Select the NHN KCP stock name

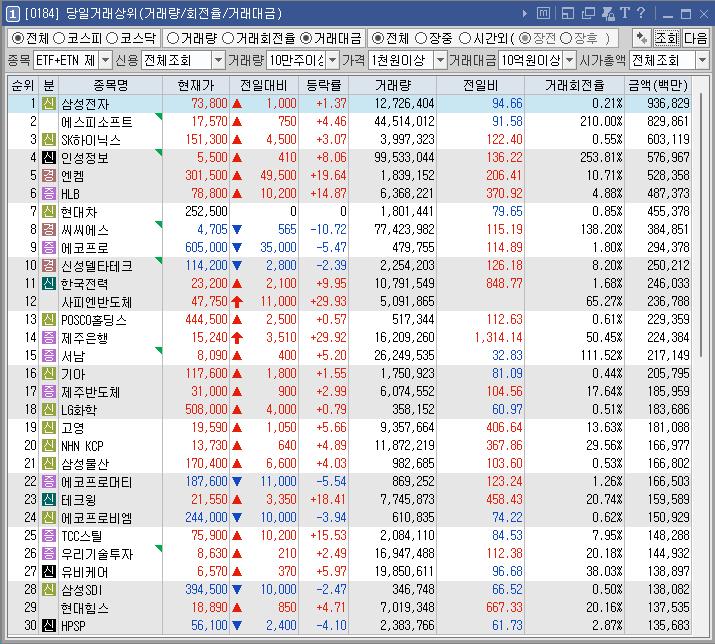tap(82, 446)
